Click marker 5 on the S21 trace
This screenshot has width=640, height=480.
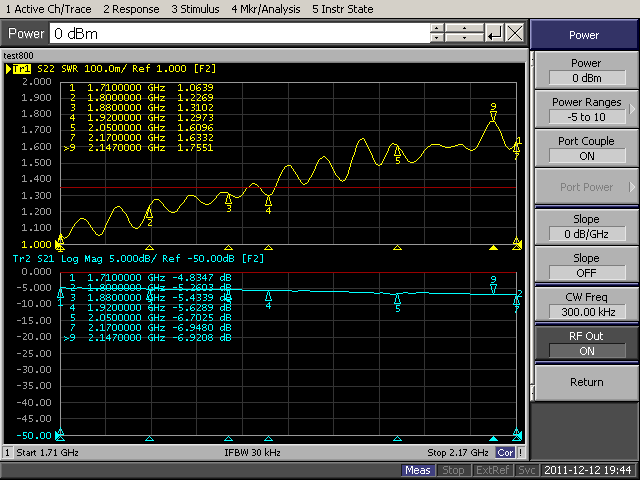click(397, 304)
